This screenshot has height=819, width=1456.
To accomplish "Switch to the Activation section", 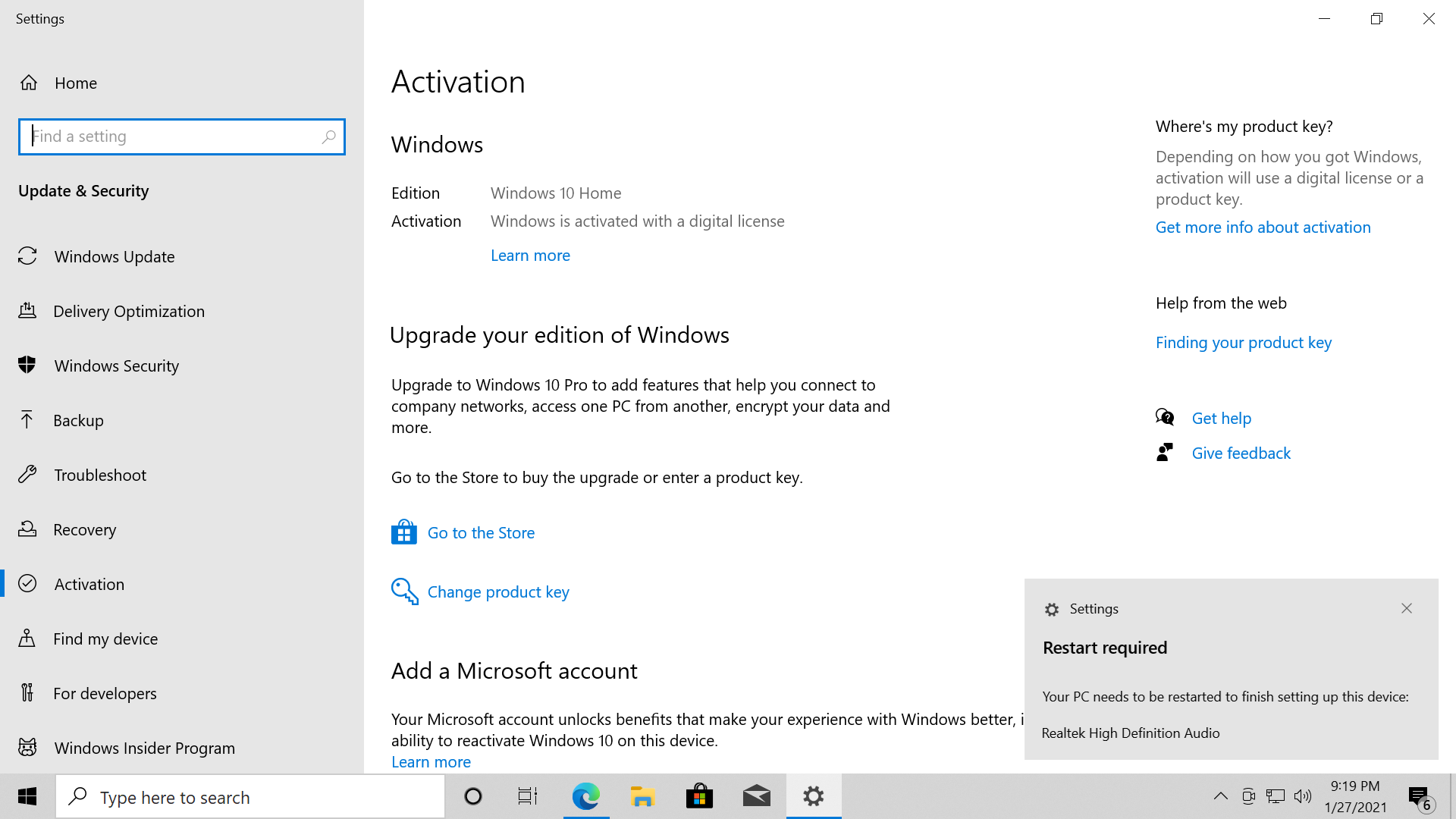I will tap(89, 584).
